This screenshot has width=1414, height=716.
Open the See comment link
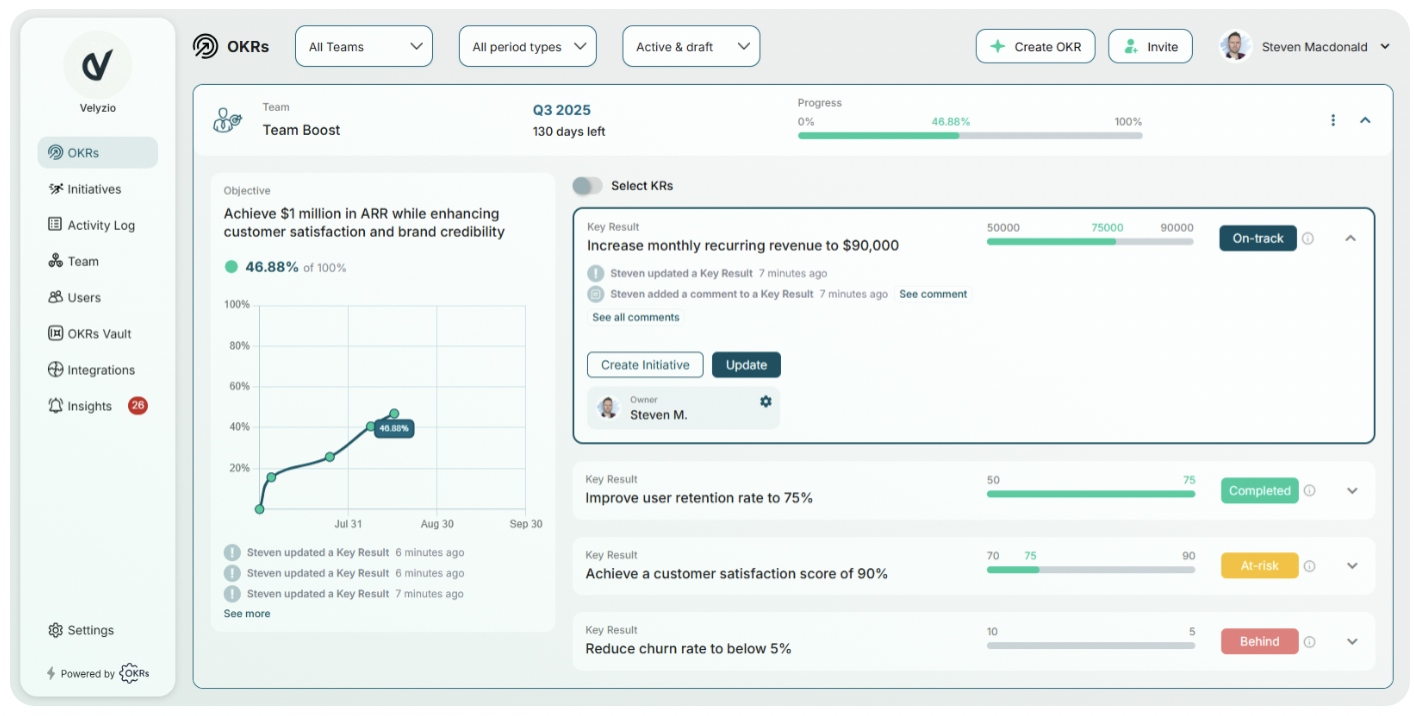click(933, 294)
